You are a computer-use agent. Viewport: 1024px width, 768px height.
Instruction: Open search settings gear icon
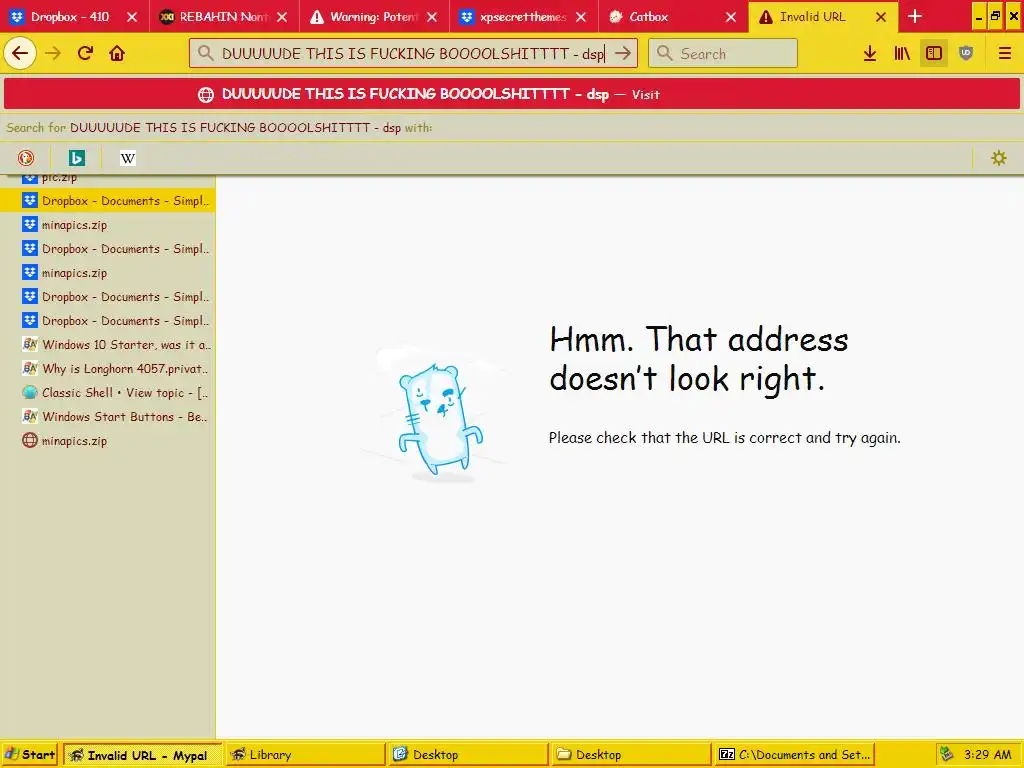coord(999,158)
